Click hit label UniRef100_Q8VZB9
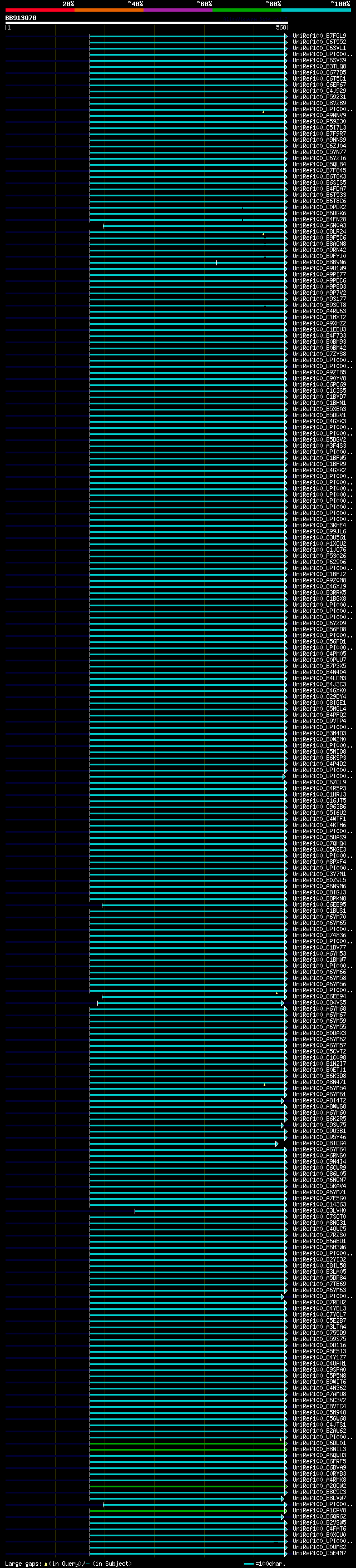The width and height of the screenshot is (356, 1568). 319,103
